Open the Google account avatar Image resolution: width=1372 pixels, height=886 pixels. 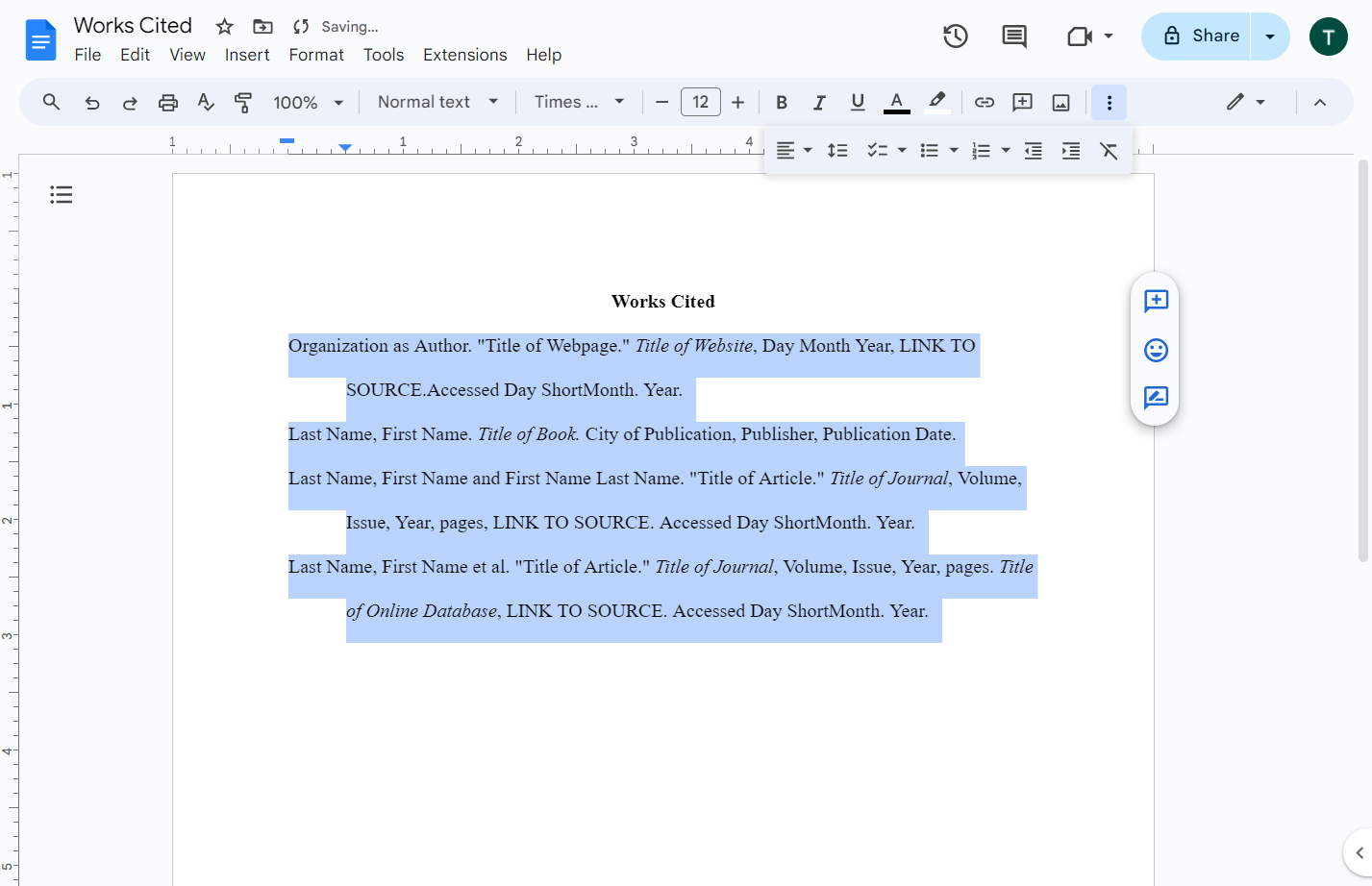pyautogui.click(x=1329, y=37)
